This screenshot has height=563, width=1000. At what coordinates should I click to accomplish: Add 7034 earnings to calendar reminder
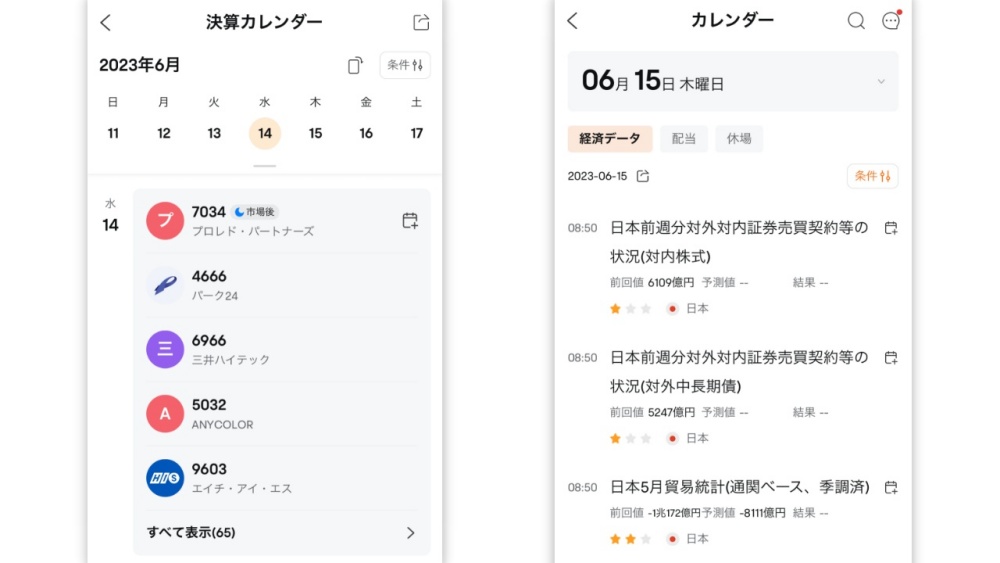point(410,221)
